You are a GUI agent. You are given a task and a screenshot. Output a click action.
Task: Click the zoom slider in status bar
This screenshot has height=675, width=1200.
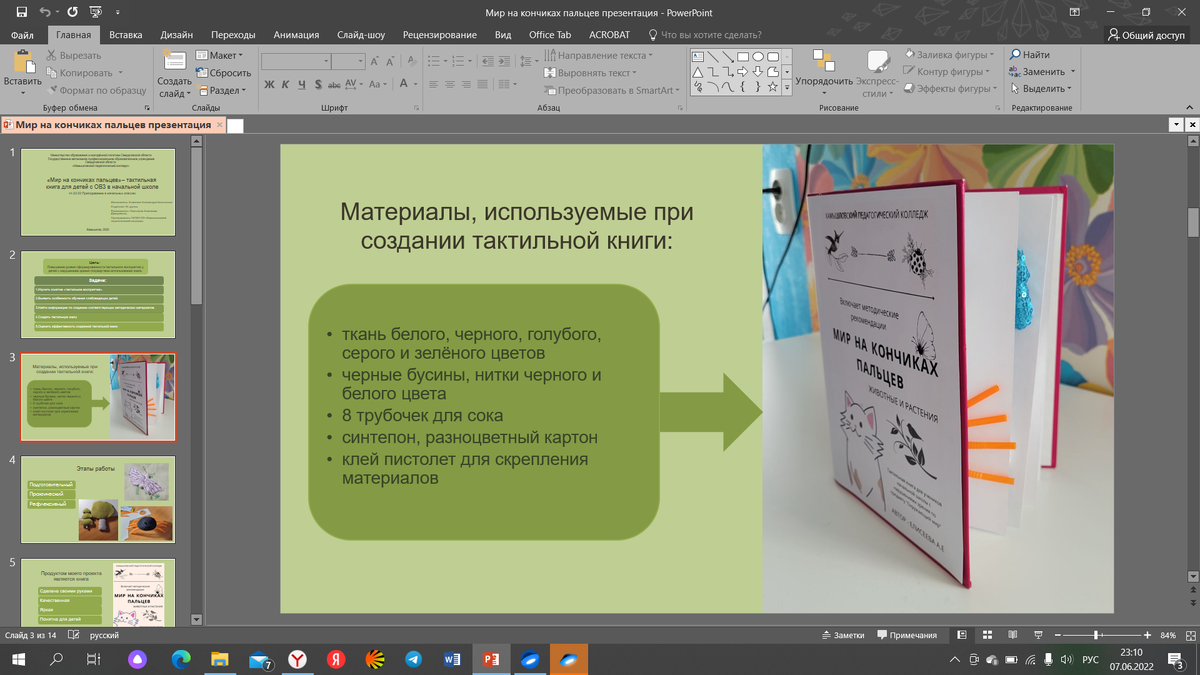tap(1097, 635)
